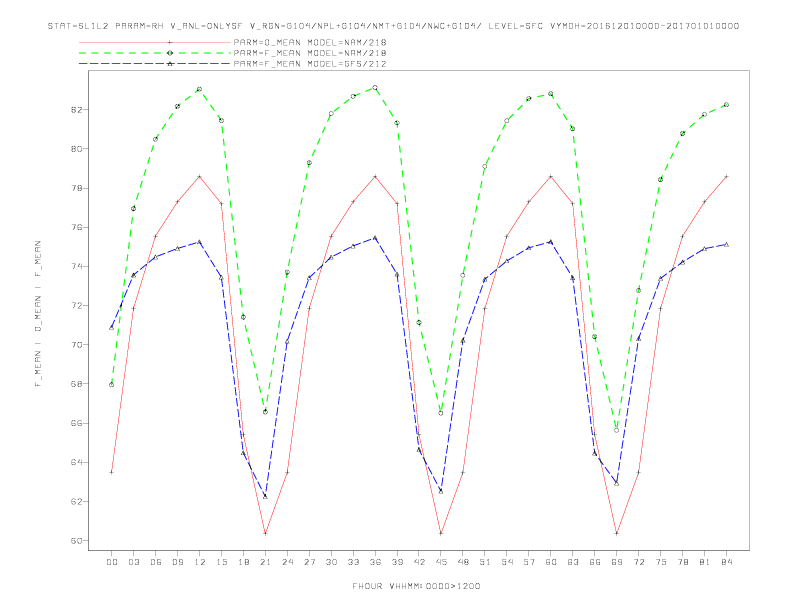
Task: Click the red observed-mean marker at hour 21 minimum
Action: 265,533
